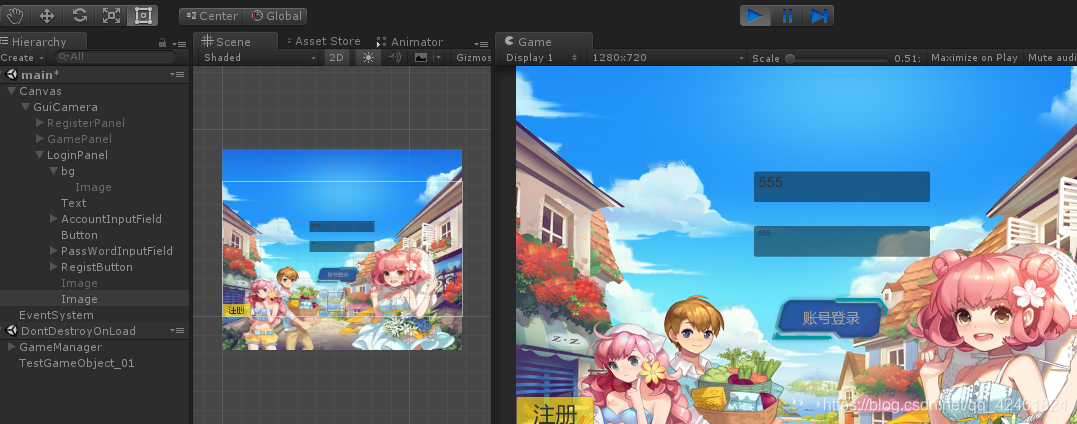
Task: Select the Image child under bg
Action: 93,187
